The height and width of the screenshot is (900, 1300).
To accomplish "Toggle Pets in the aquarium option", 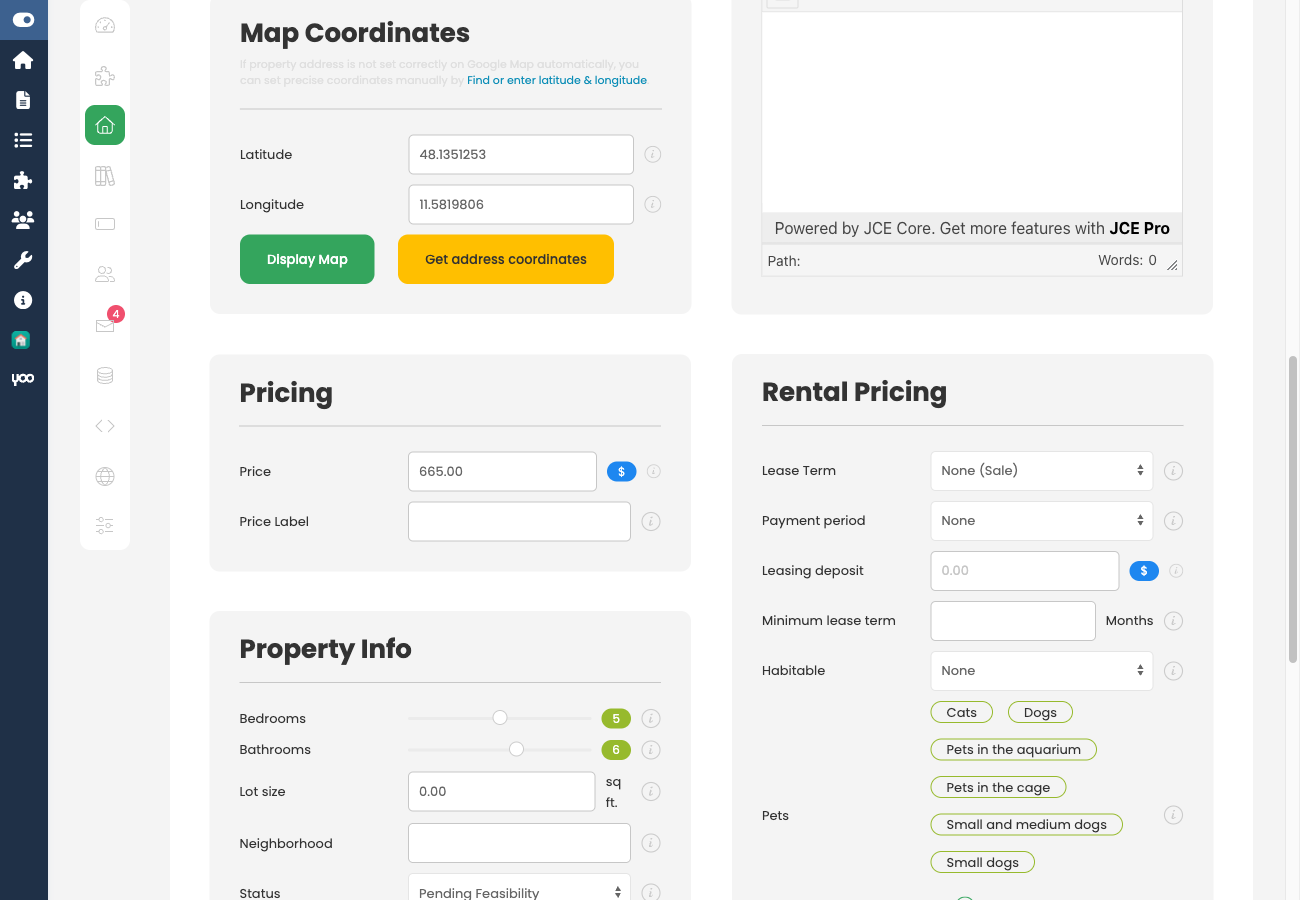I will (x=1013, y=749).
